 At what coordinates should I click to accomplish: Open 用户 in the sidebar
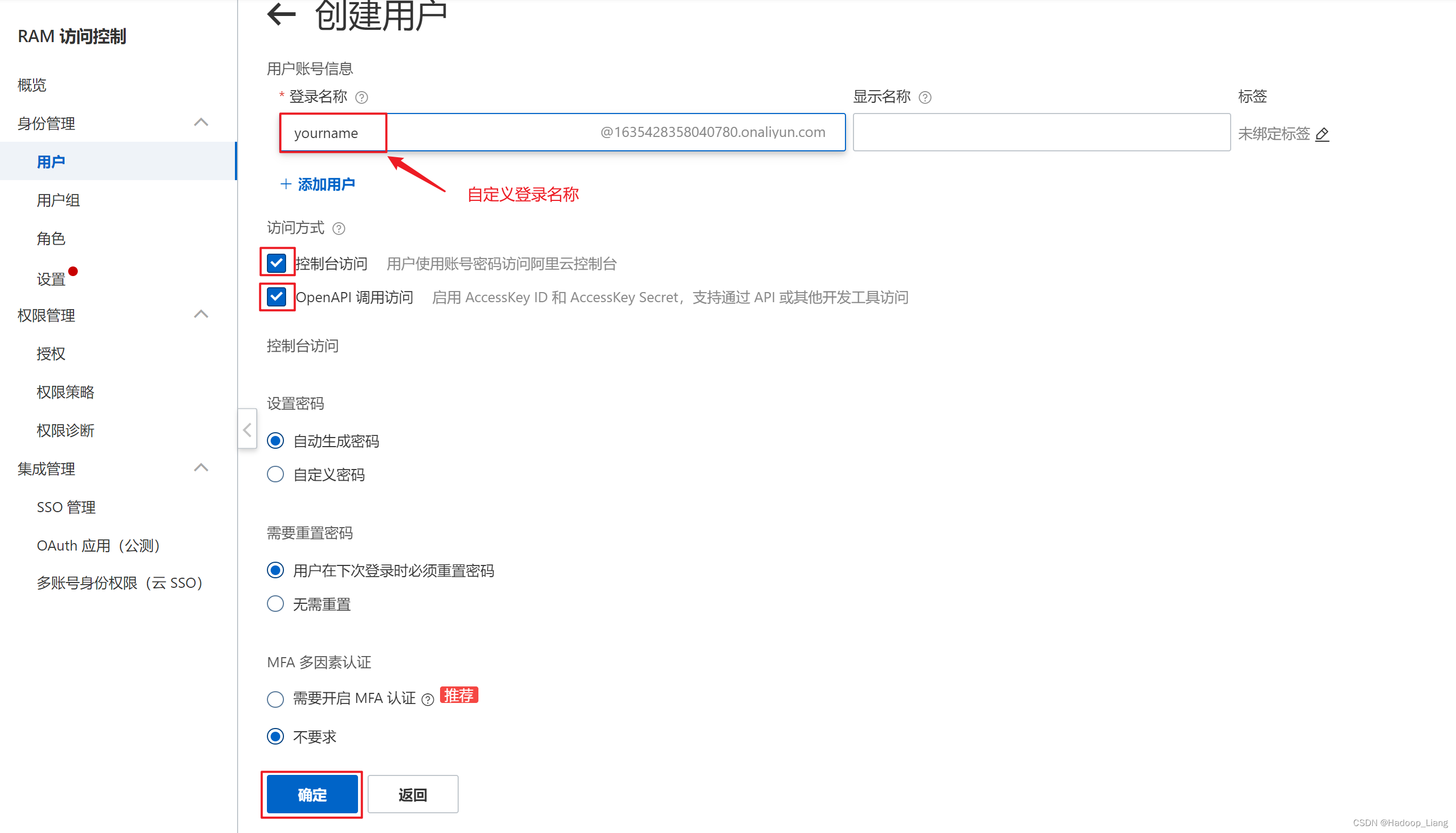click(118, 161)
